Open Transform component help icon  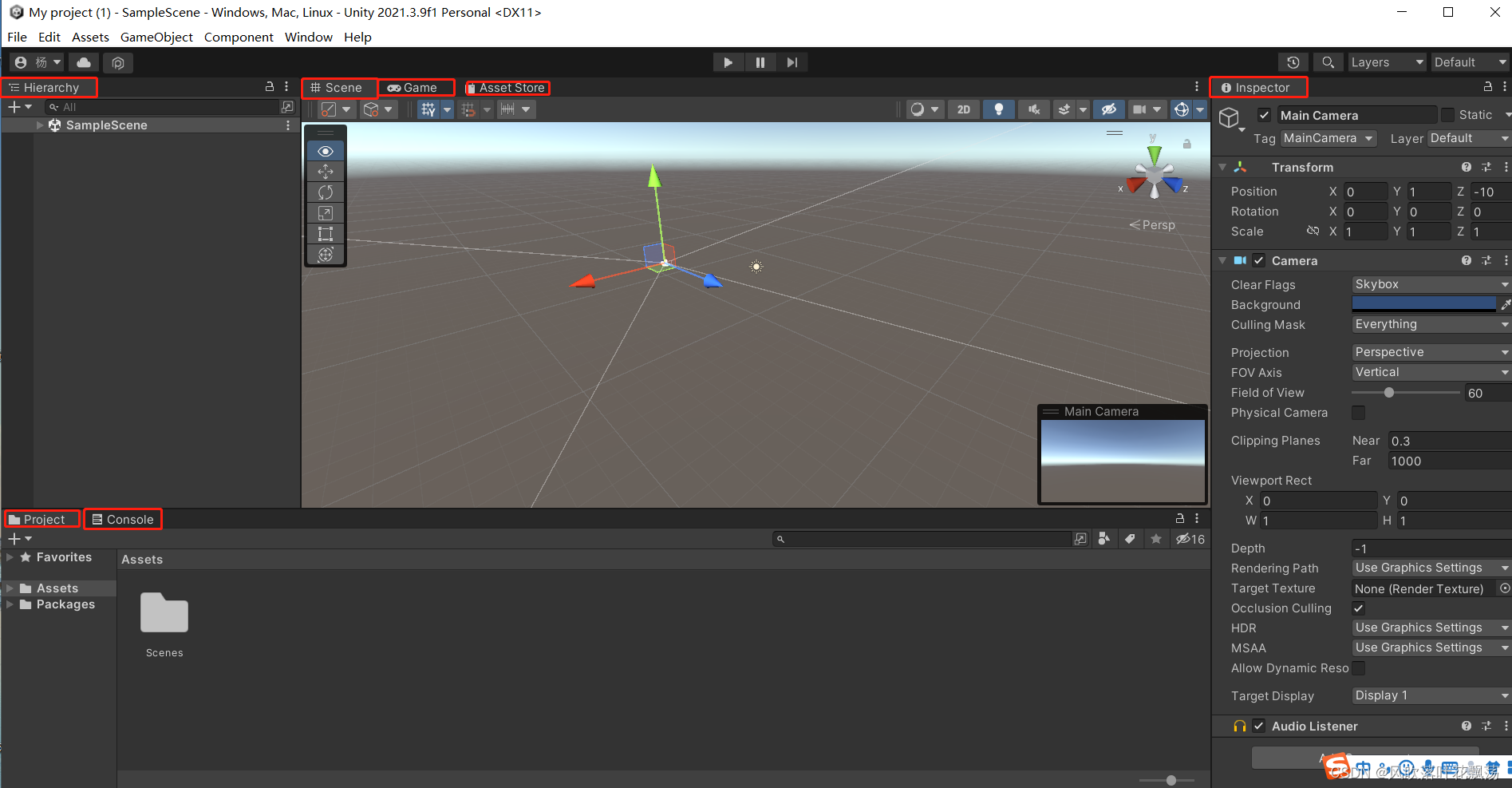(x=1466, y=167)
